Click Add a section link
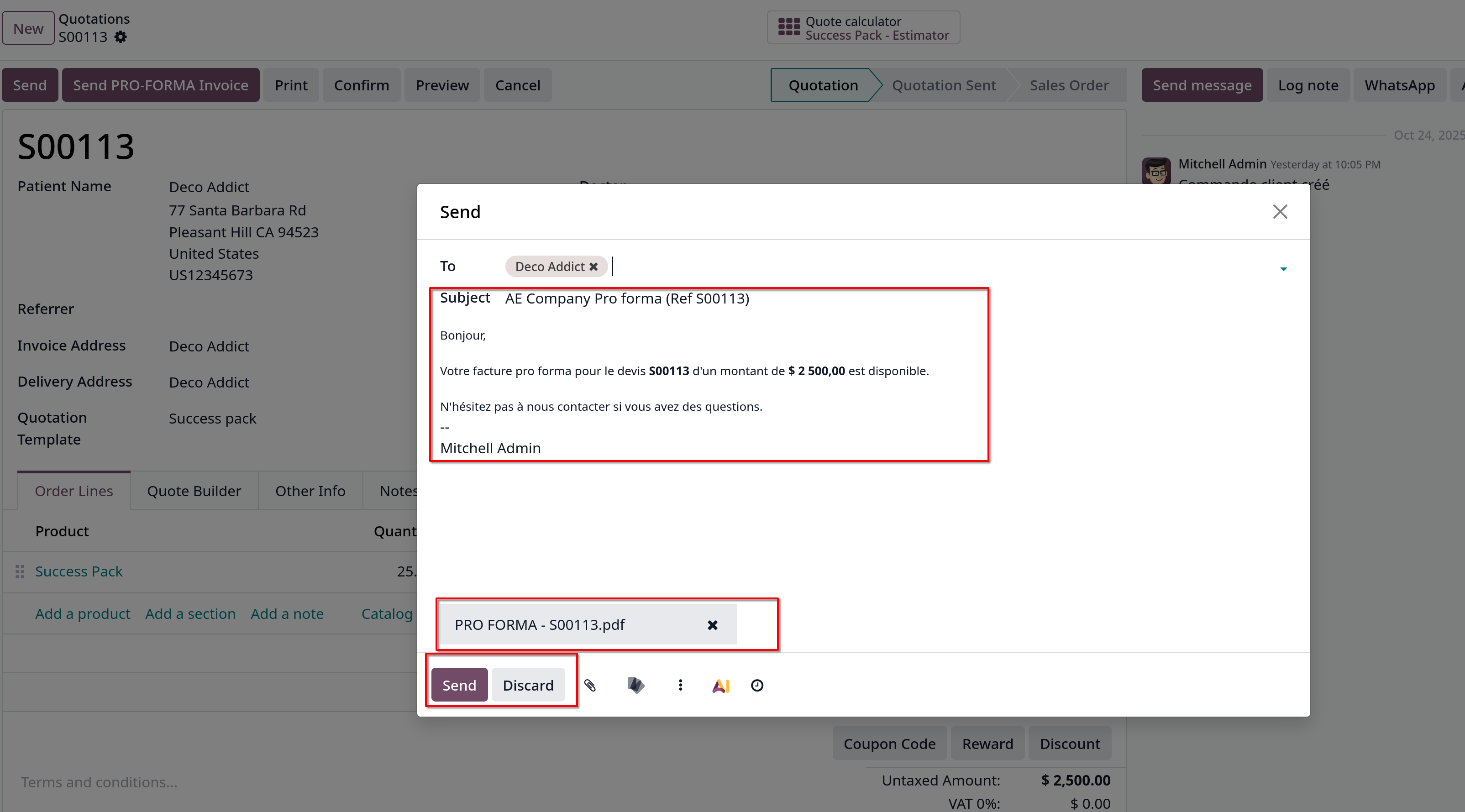This screenshot has height=812, width=1465. (190, 613)
